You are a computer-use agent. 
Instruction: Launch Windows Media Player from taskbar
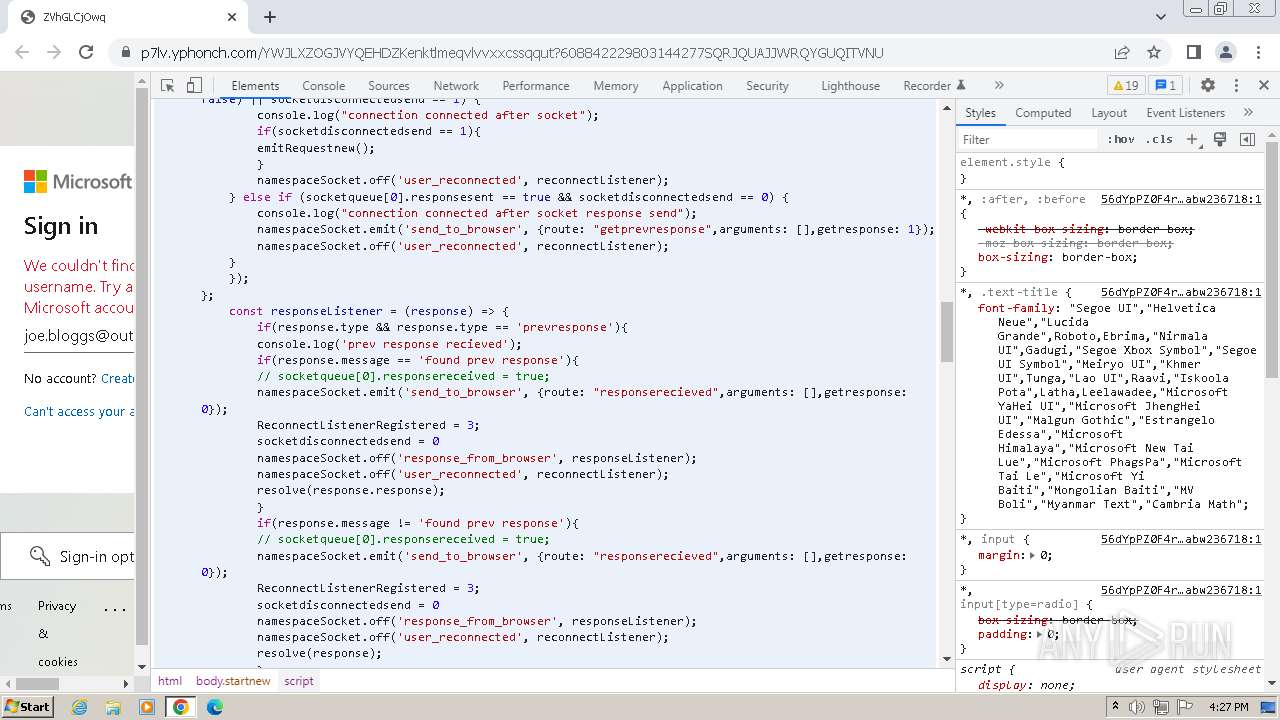[x=147, y=707]
